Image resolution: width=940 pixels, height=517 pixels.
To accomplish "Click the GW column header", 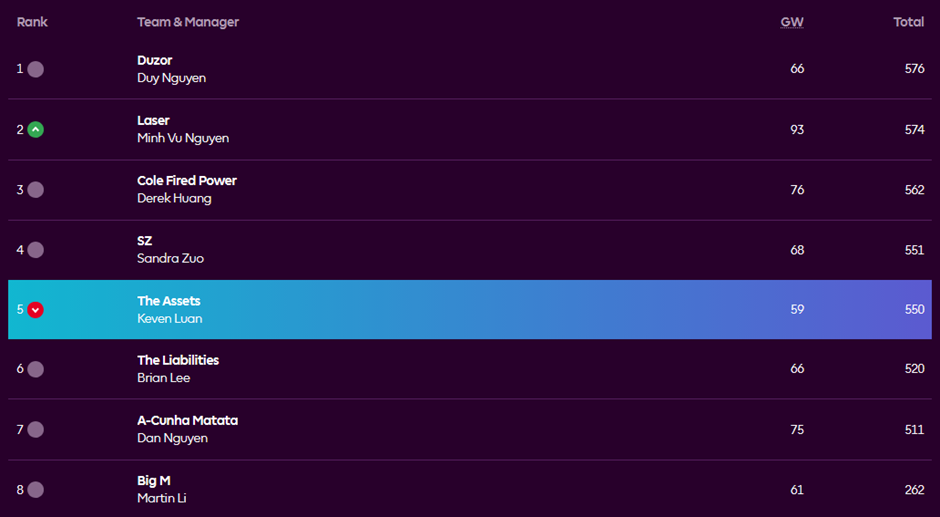I will click(x=792, y=22).
